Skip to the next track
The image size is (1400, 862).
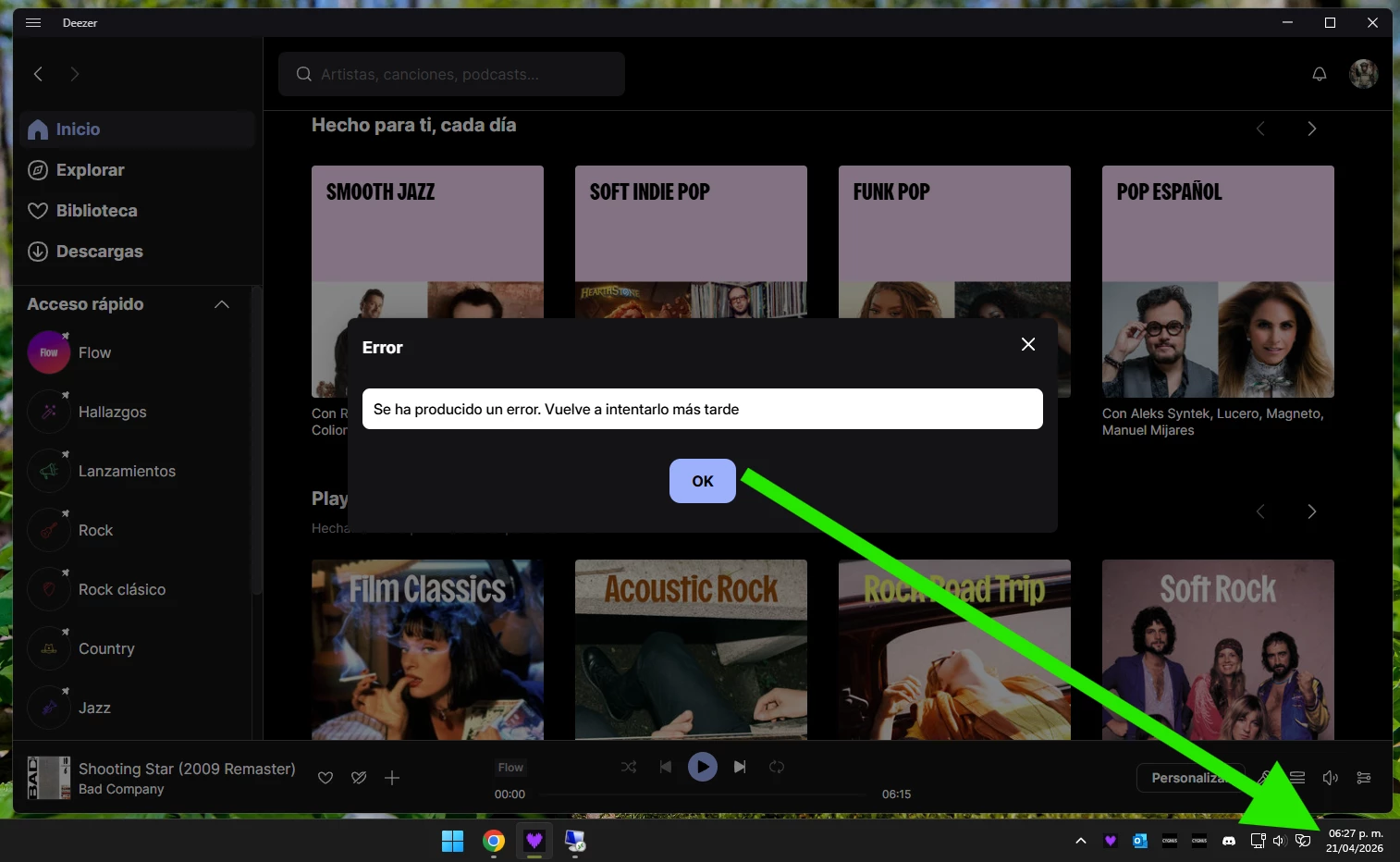(x=740, y=767)
